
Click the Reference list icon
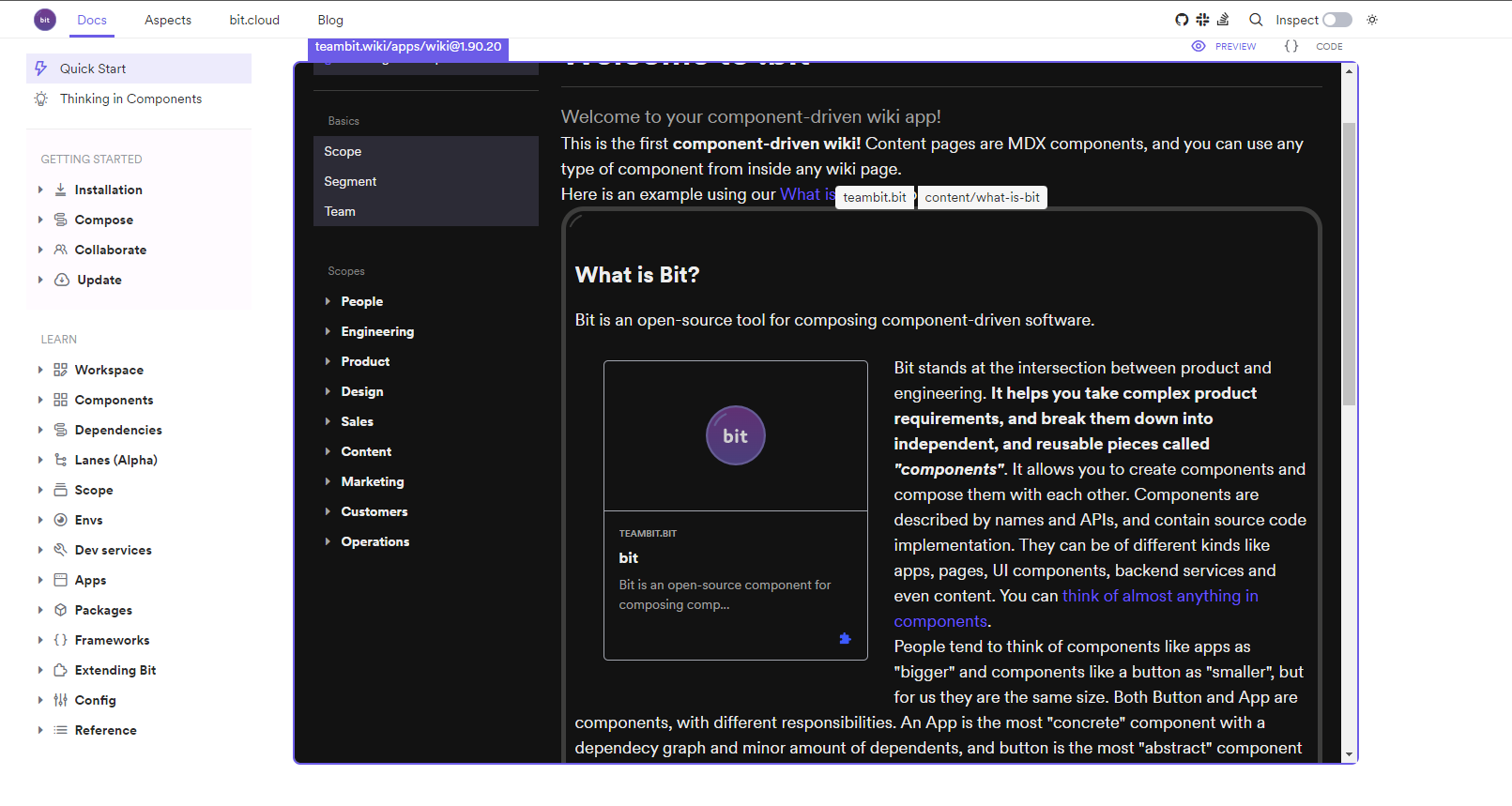tap(60, 730)
